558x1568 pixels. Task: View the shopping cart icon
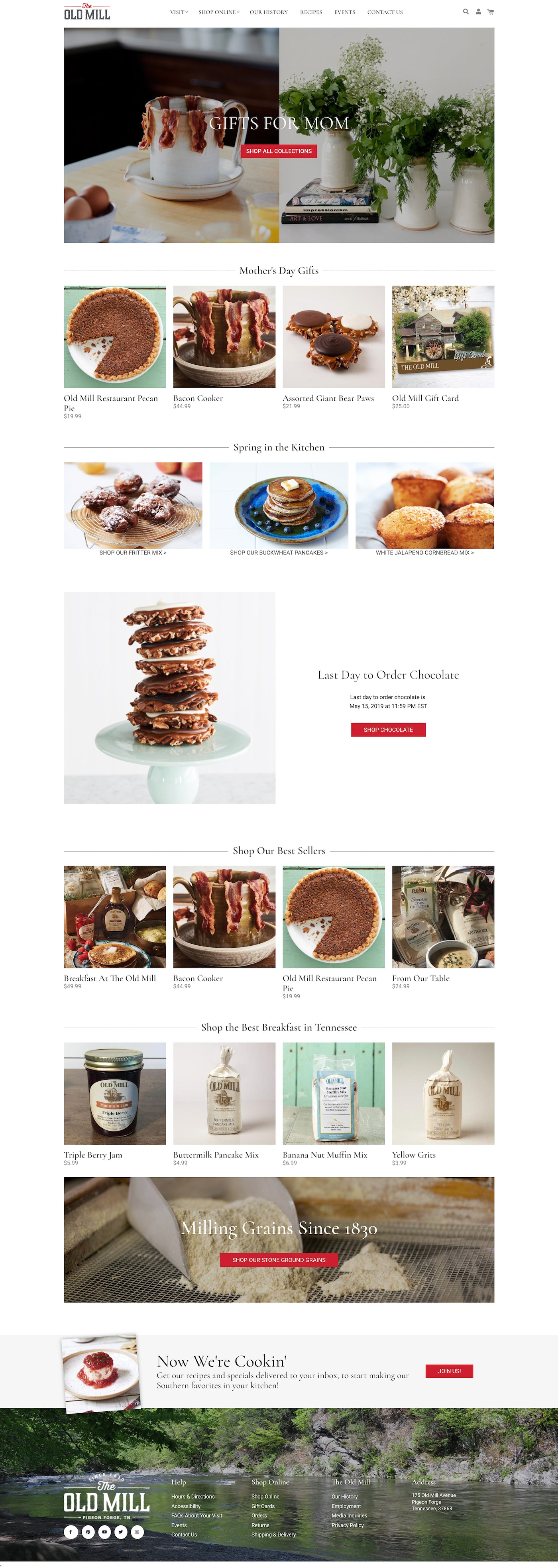[x=491, y=12]
